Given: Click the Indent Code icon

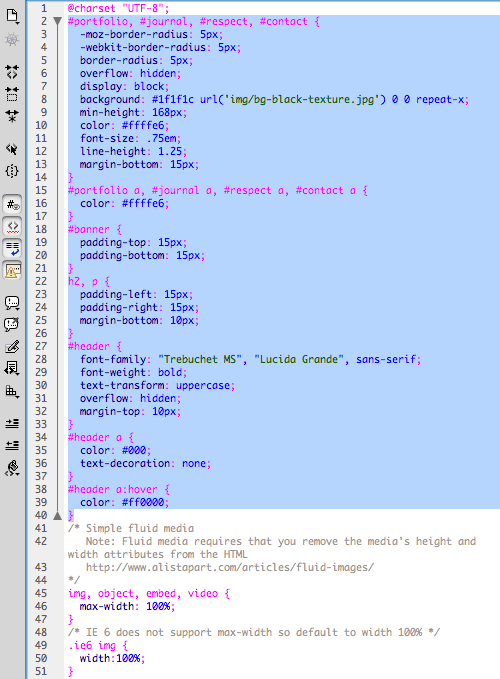Looking at the screenshot, I should click(12, 423).
